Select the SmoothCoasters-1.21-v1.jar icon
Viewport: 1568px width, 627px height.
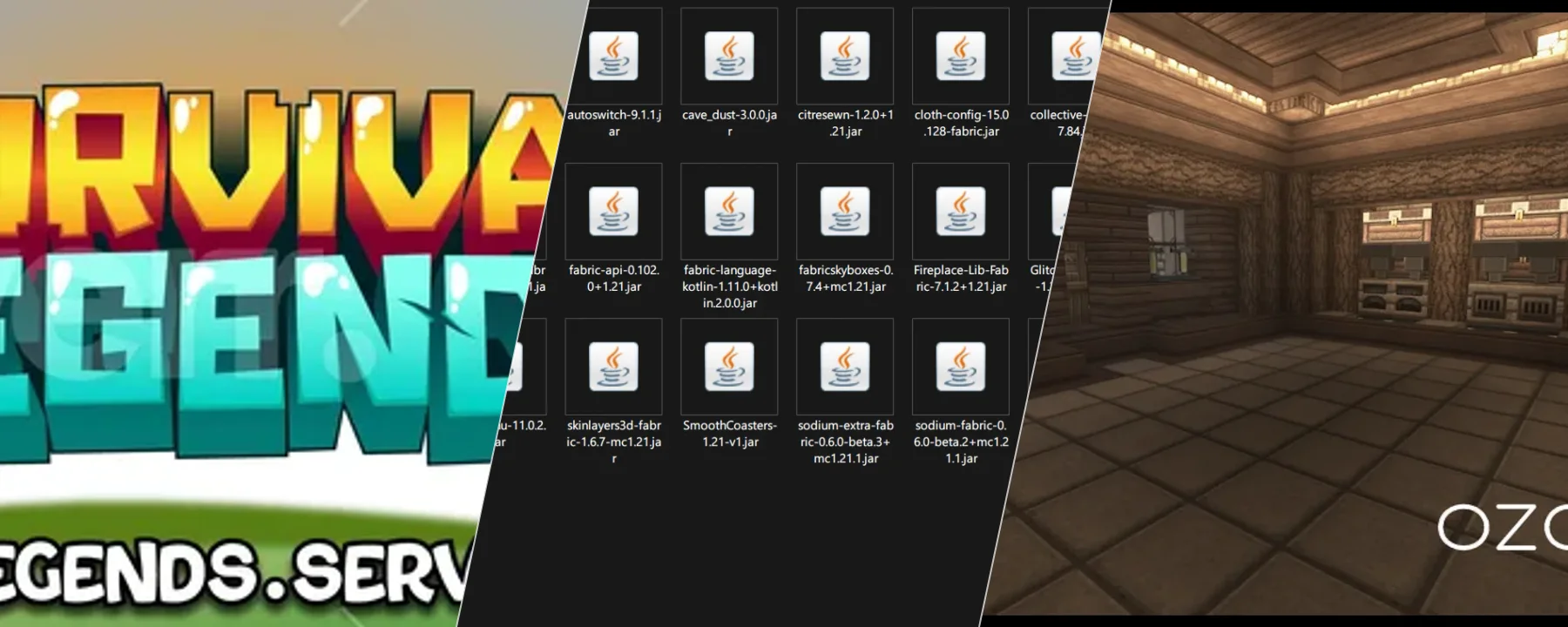[729, 367]
